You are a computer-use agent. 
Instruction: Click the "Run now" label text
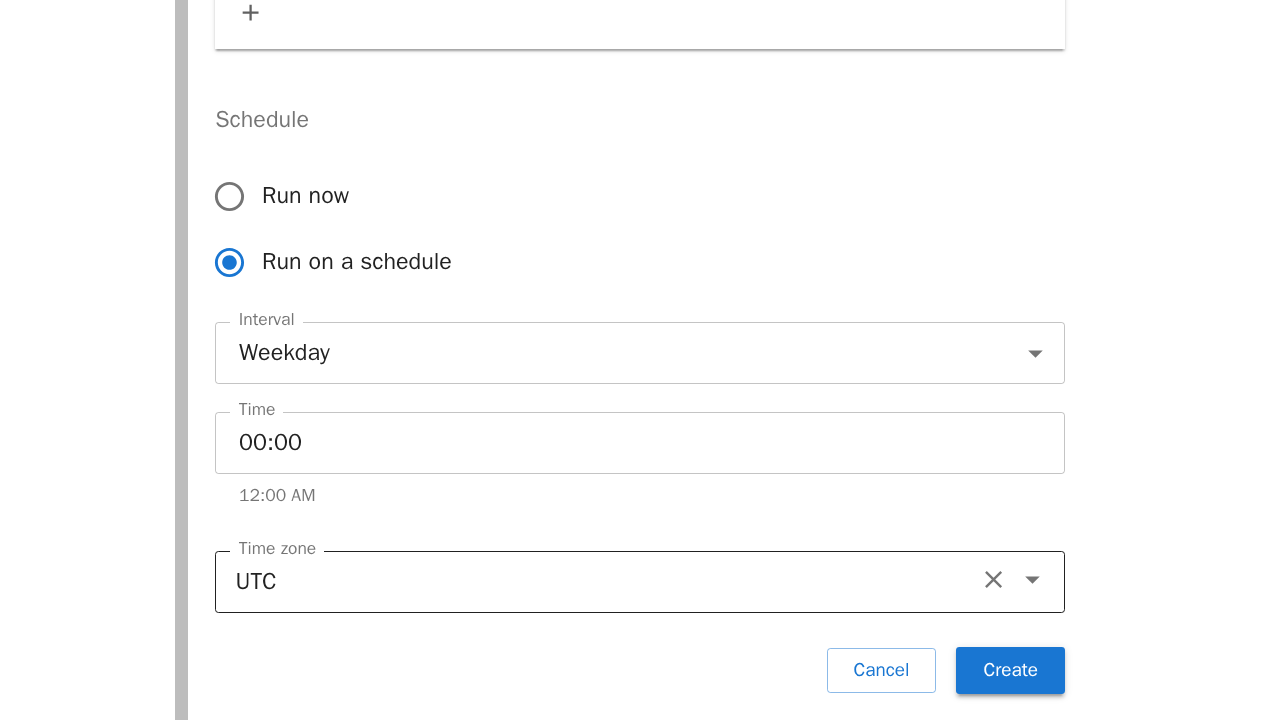pyautogui.click(x=305, y=196)
